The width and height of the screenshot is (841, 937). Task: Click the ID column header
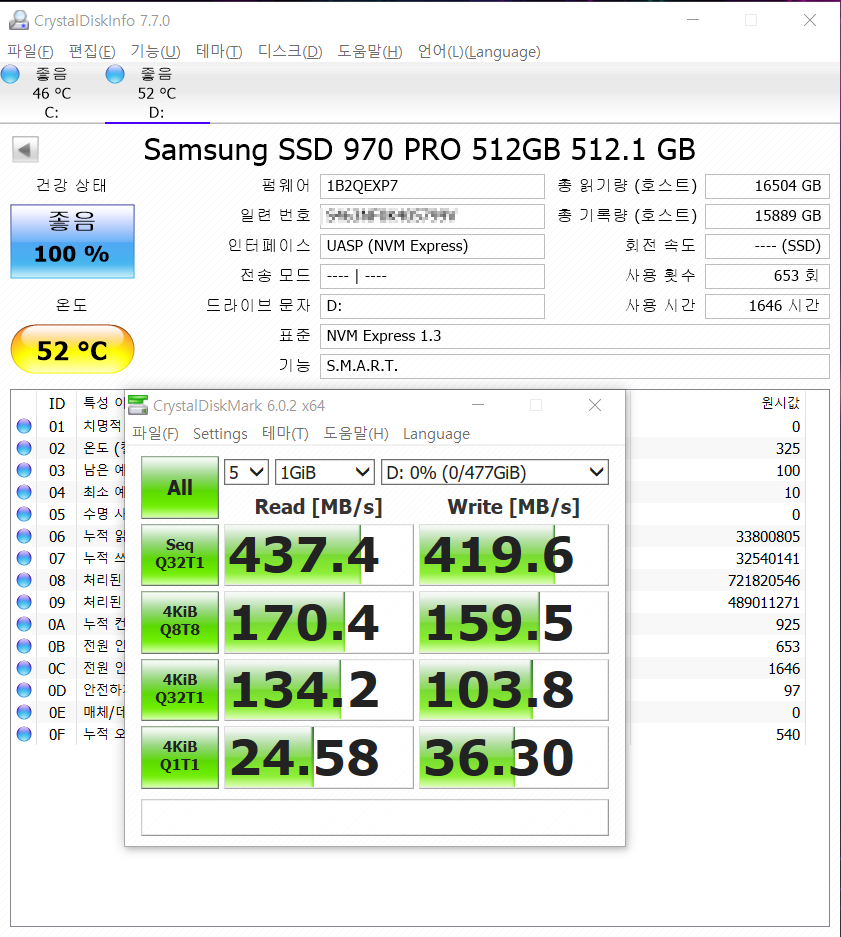click(x=57, y=403)
